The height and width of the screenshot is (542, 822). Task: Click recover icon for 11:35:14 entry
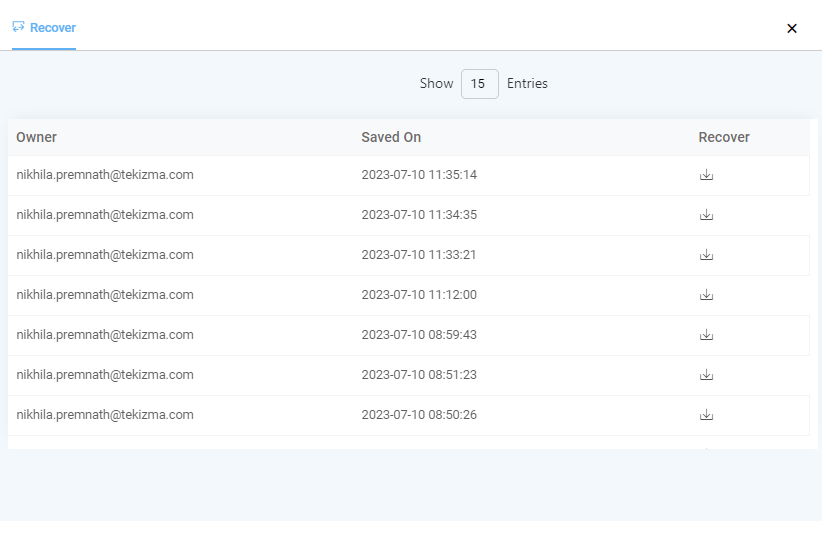click(706, 175)
